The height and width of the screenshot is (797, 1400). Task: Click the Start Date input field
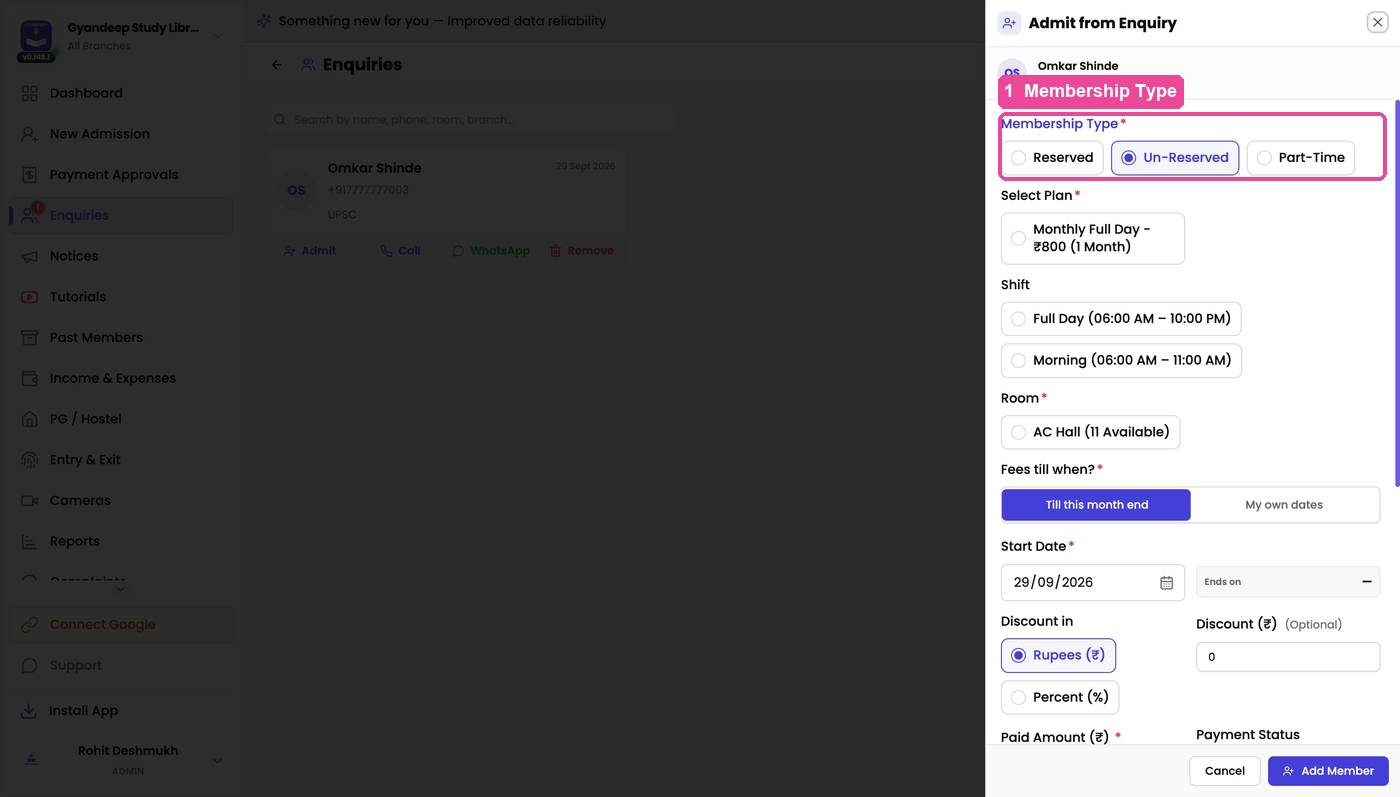[x=1093, y=583]
